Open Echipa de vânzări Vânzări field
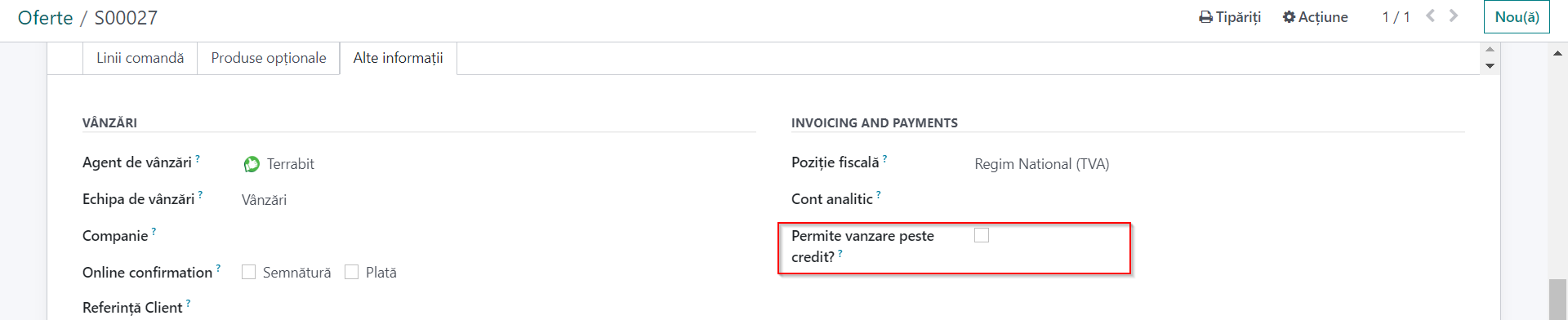Viewport: 1568px width, 320px height. pyautogui.click(x=264, y=200)
